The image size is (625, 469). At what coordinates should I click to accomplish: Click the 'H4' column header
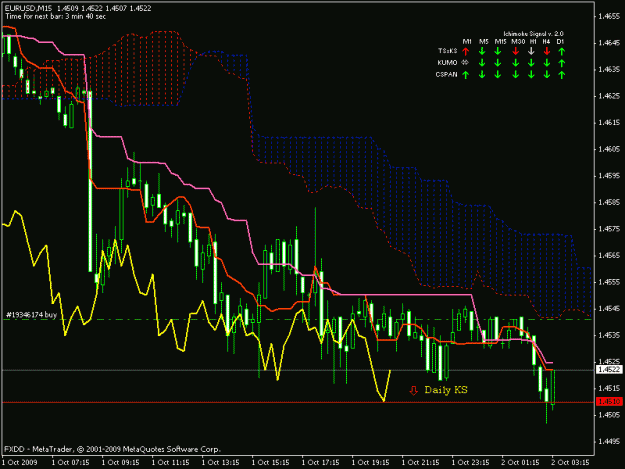coord(546,41)
